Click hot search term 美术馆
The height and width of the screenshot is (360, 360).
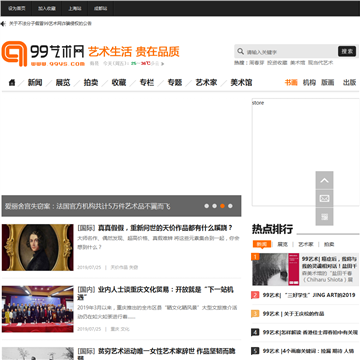tap(297, 63)
